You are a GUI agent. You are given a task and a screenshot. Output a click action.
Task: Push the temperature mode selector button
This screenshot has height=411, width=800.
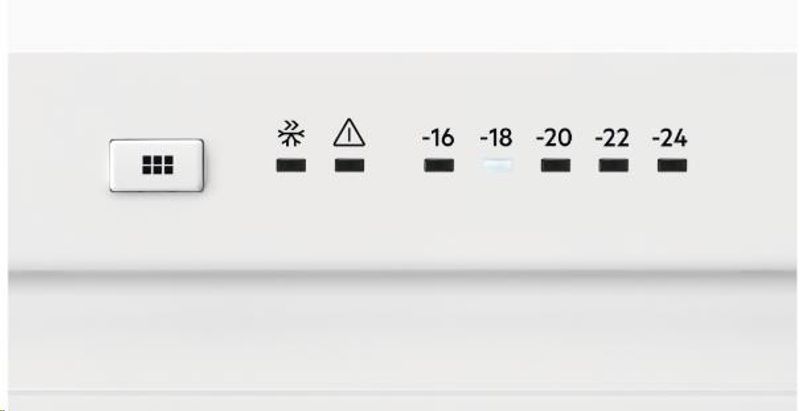pyautogui.click(x=157, y=165)
